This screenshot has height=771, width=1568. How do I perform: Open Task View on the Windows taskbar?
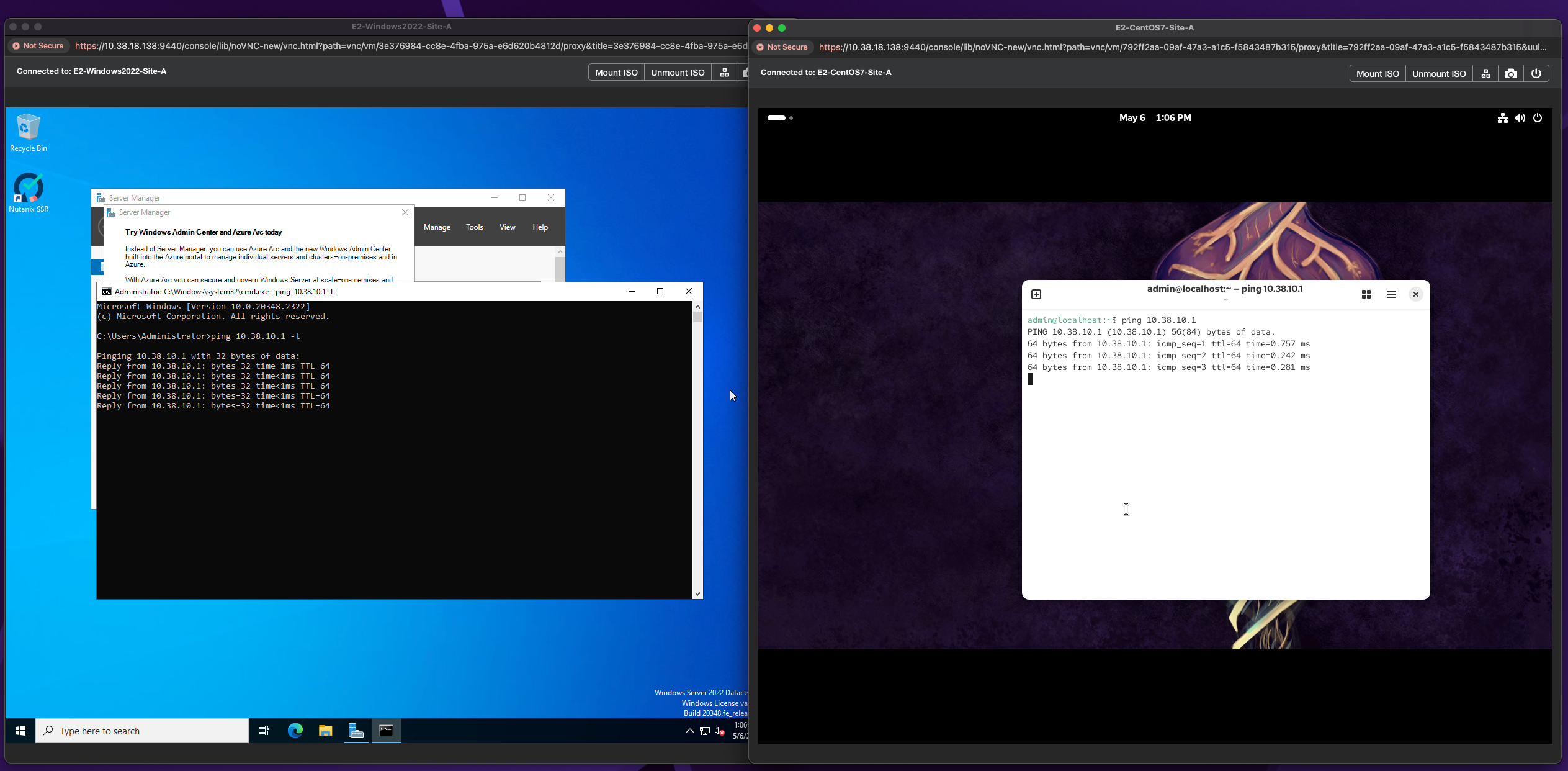[264, 731]
